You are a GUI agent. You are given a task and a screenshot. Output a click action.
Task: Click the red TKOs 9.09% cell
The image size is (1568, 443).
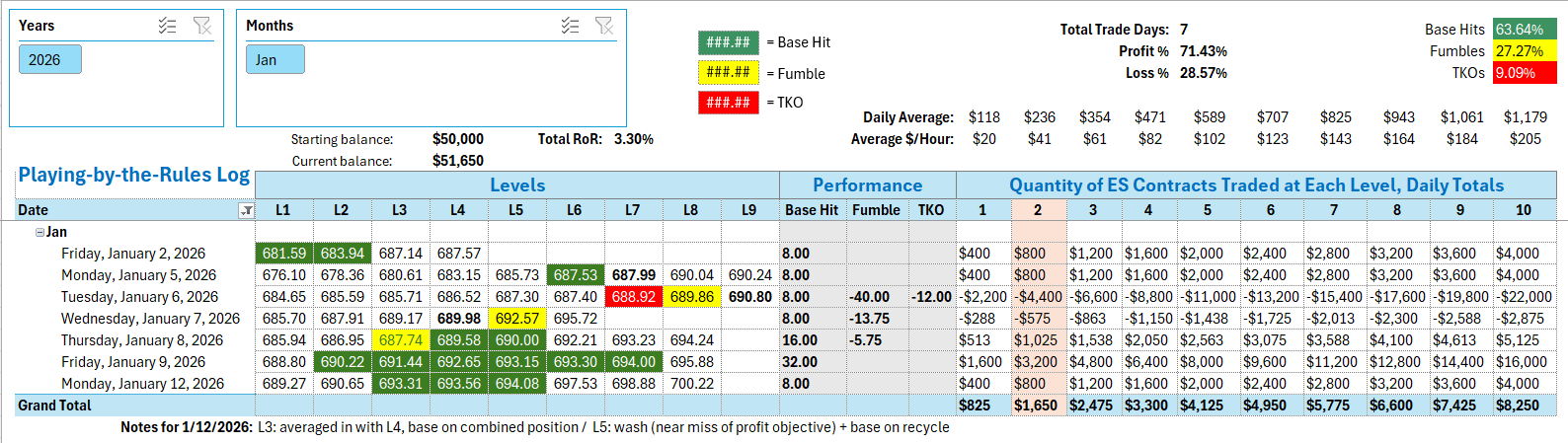(1524, 73)
